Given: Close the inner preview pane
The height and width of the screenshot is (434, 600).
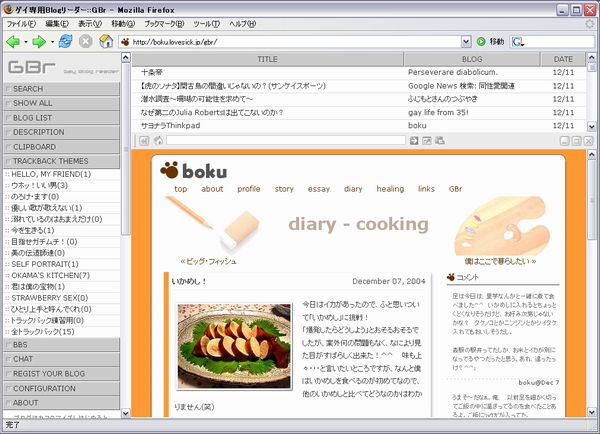Looking at the screenshot, I should point(589,141).
